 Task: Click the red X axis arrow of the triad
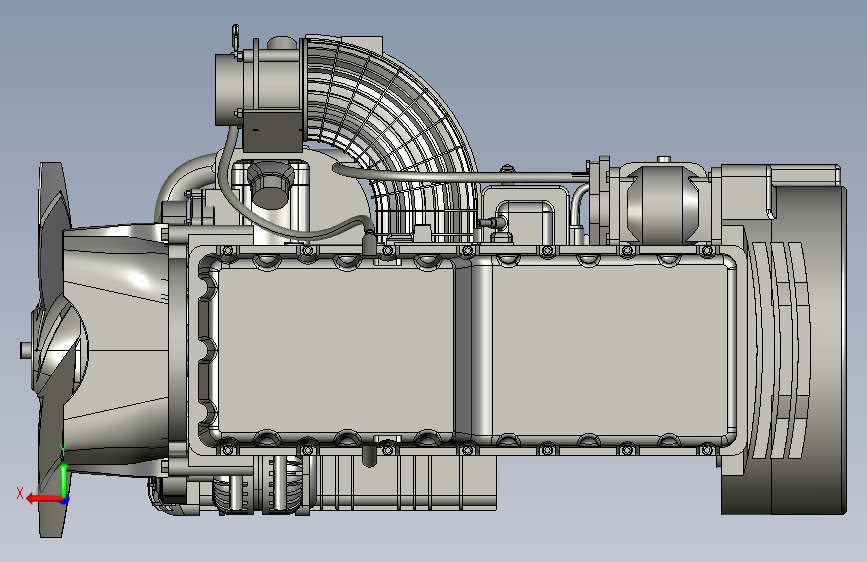pyautogui.click(x=44, y=499)
